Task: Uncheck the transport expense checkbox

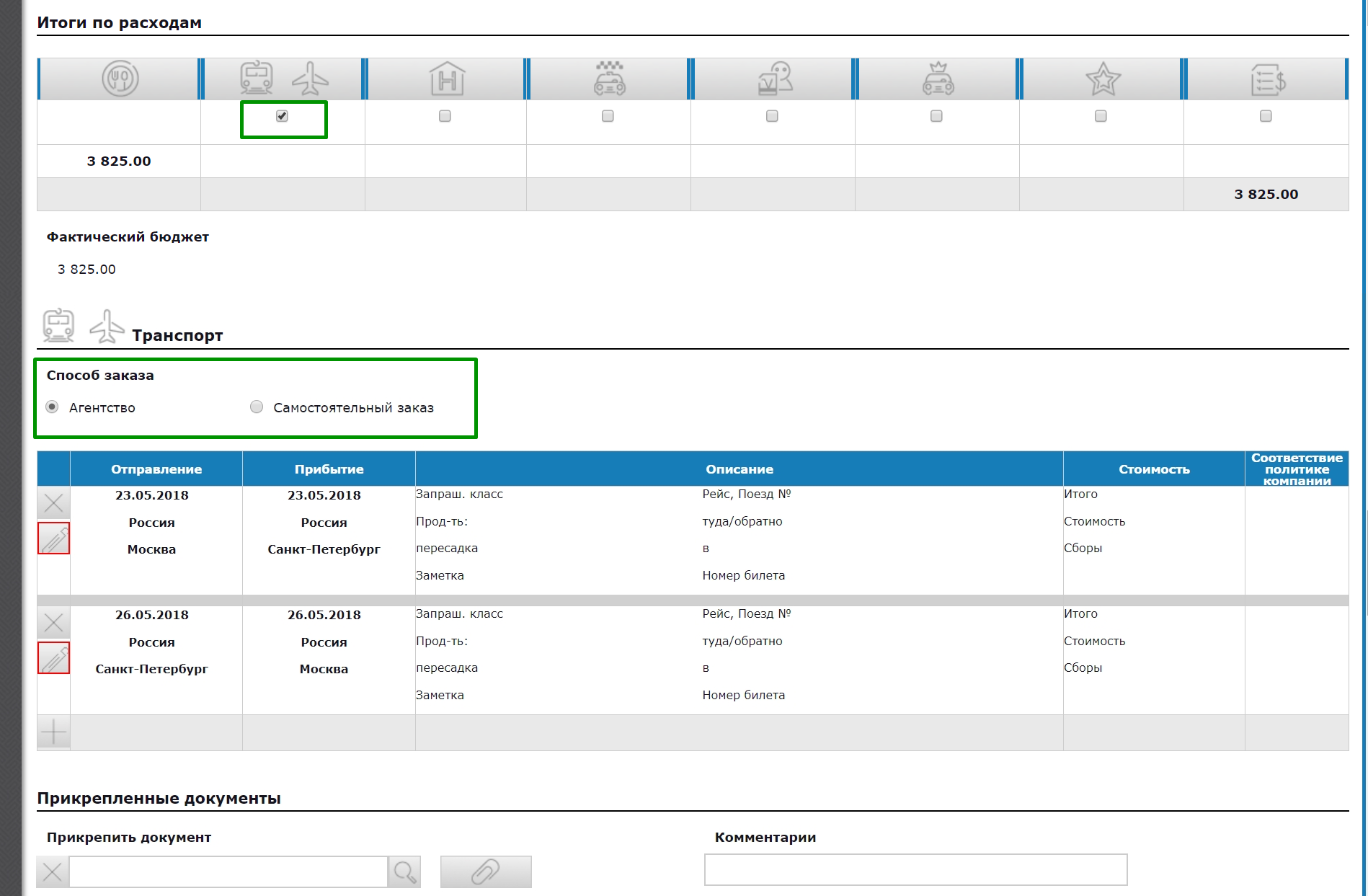Action: coord(282,116)
